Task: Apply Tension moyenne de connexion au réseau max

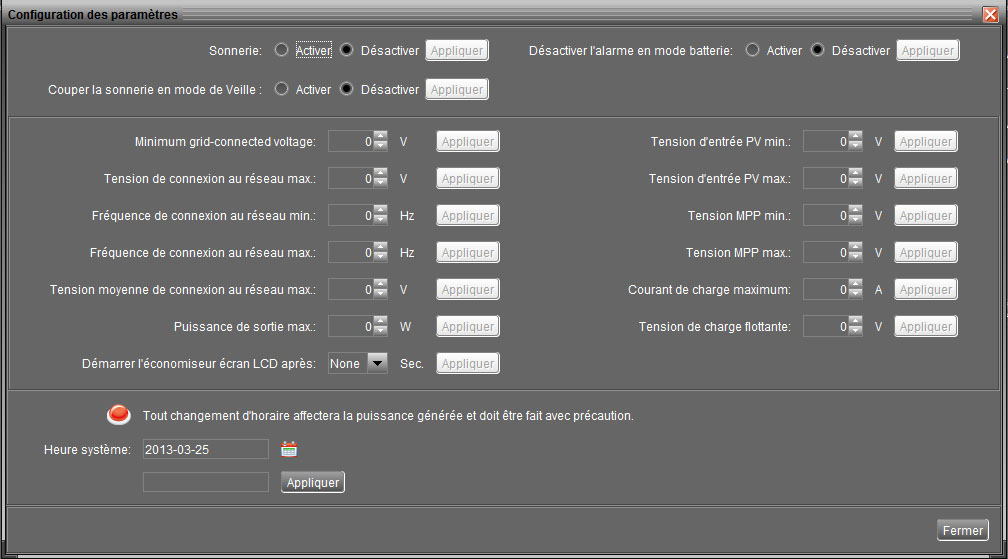Action: [x=468, y=290]
